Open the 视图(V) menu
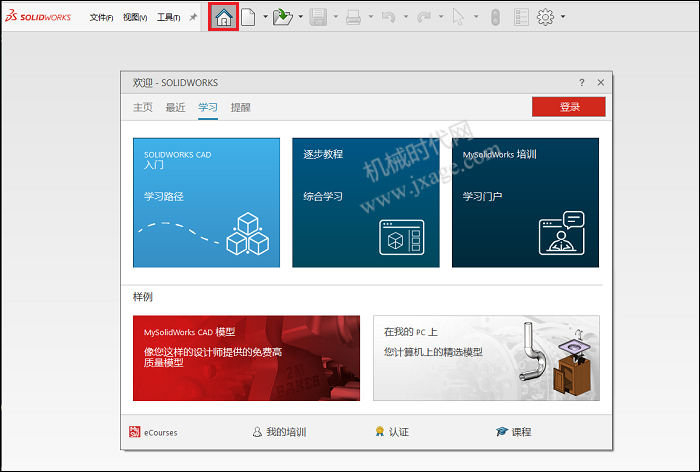 [x=135, y=17]
